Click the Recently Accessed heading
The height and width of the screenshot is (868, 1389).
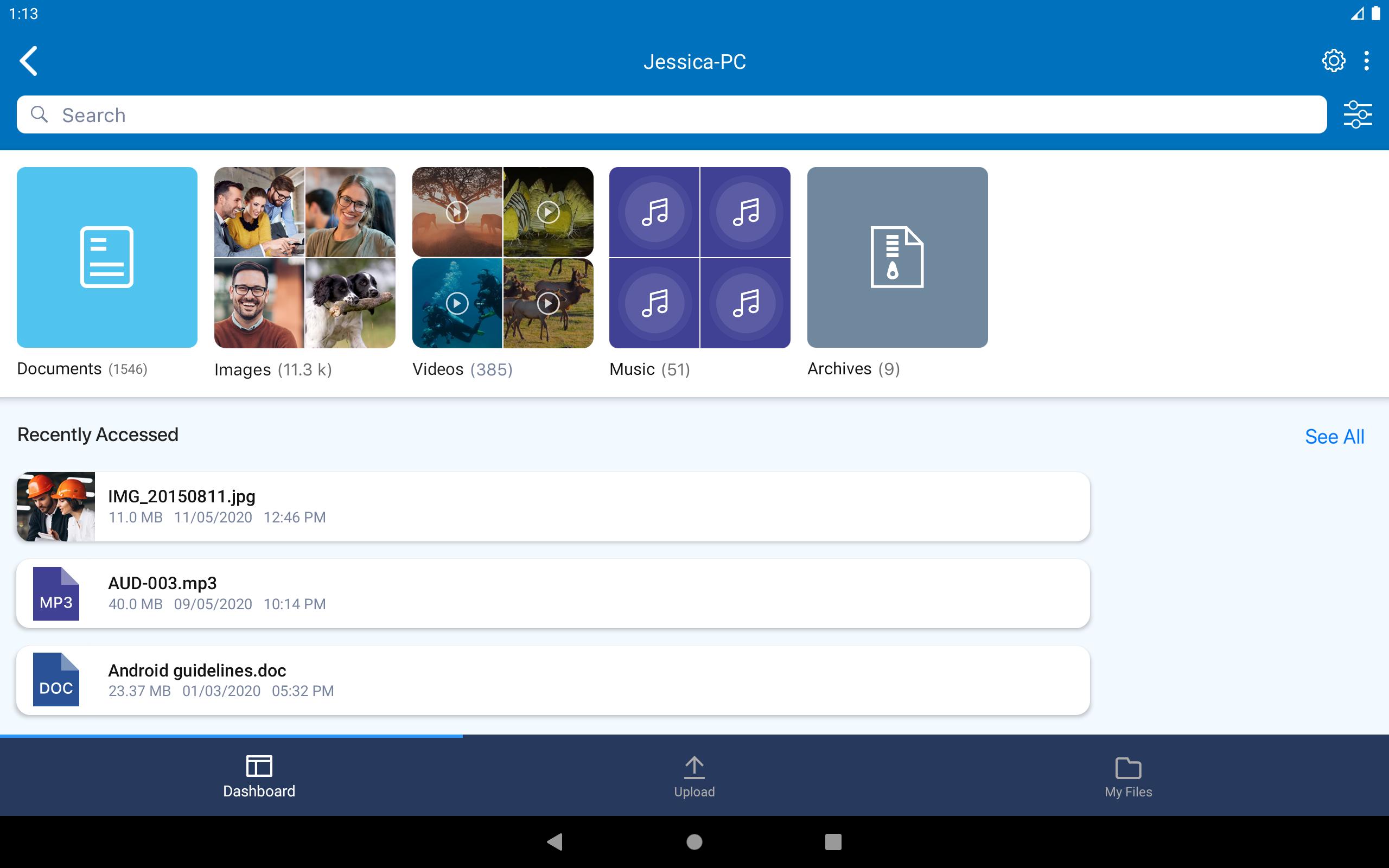[98, 435]
